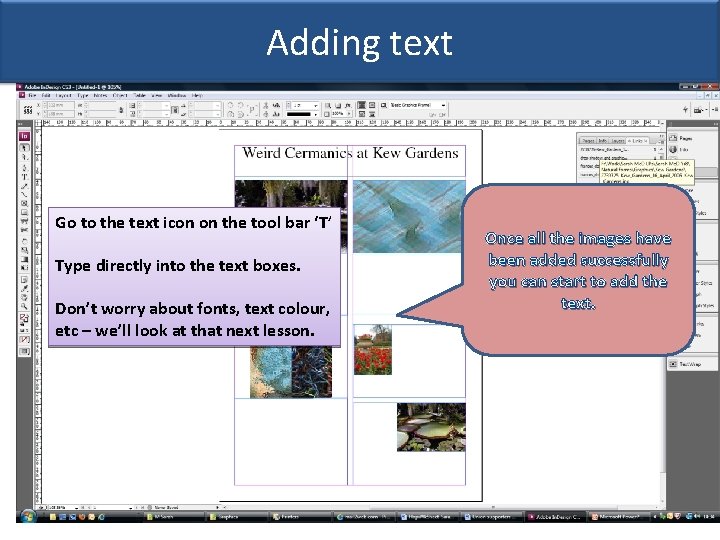Screen dimensions: 720x540
Task: Select the Rectangle tool
Action: (24, 213)
